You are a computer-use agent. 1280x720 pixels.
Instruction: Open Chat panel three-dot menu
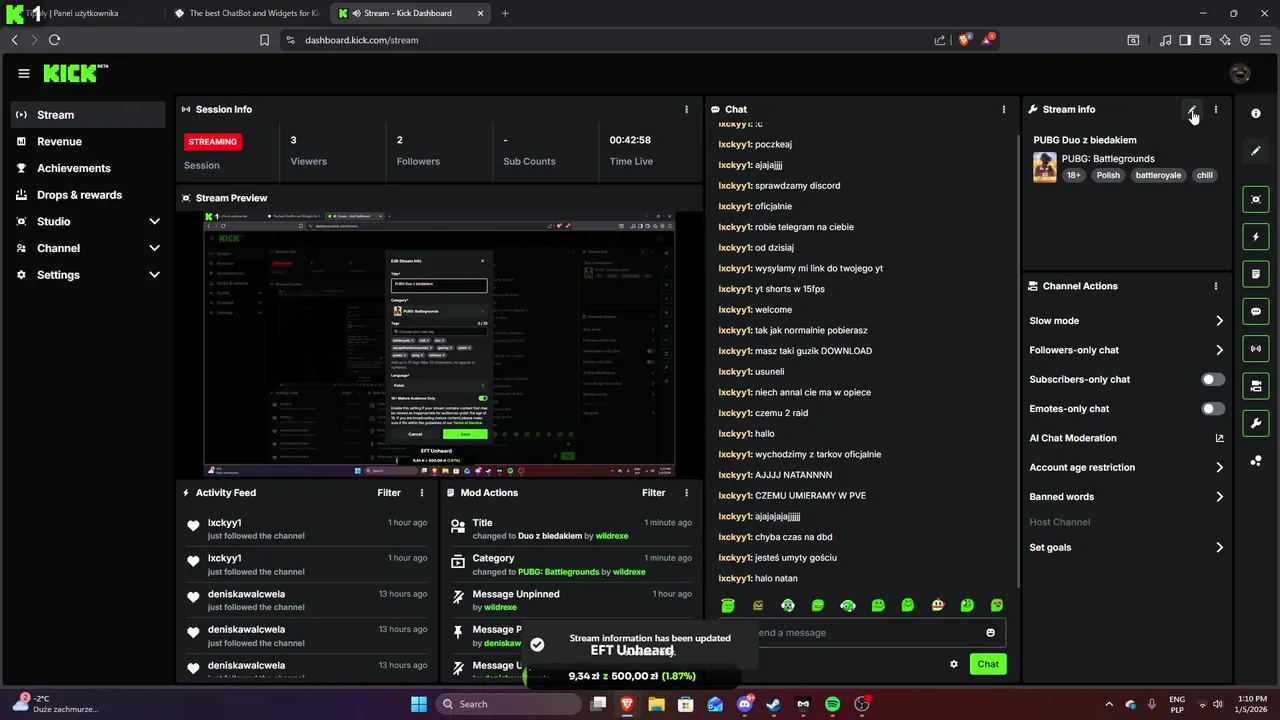[x=1004, y=109]
